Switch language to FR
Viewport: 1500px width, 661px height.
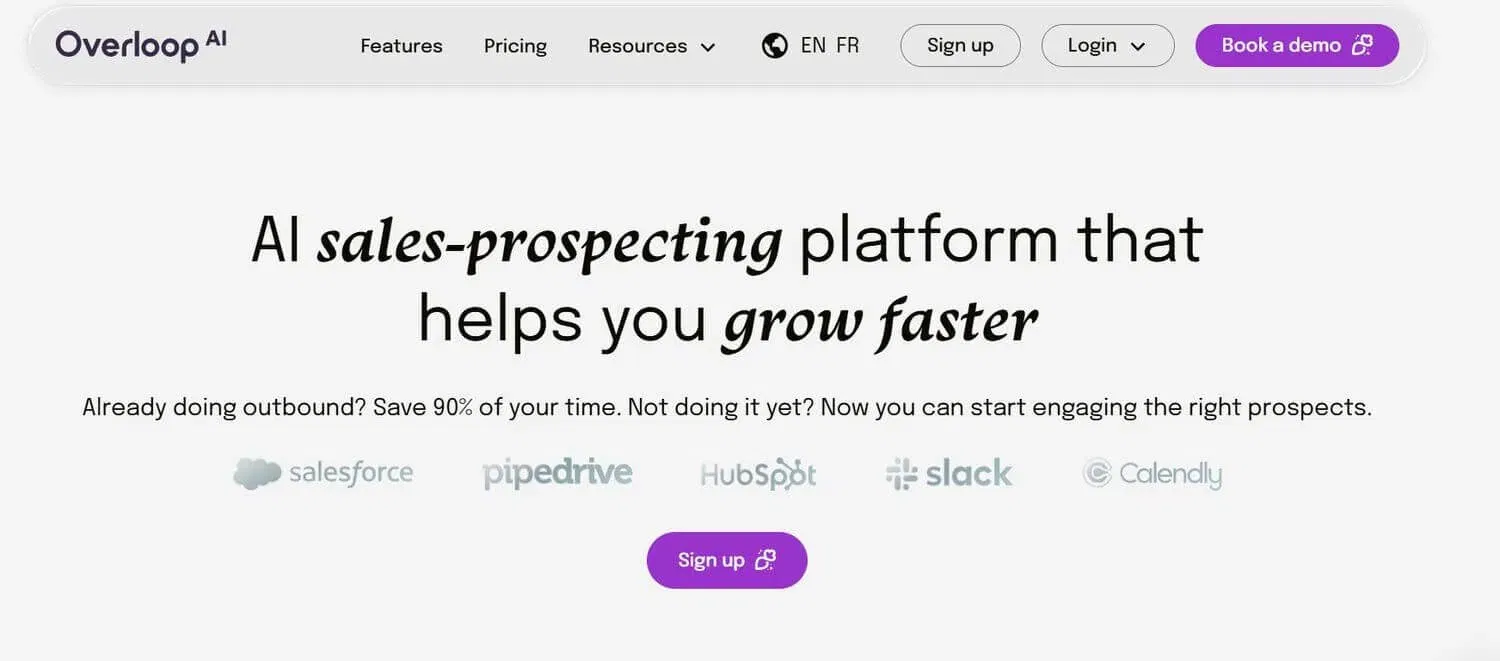click(x=847, y=46)
